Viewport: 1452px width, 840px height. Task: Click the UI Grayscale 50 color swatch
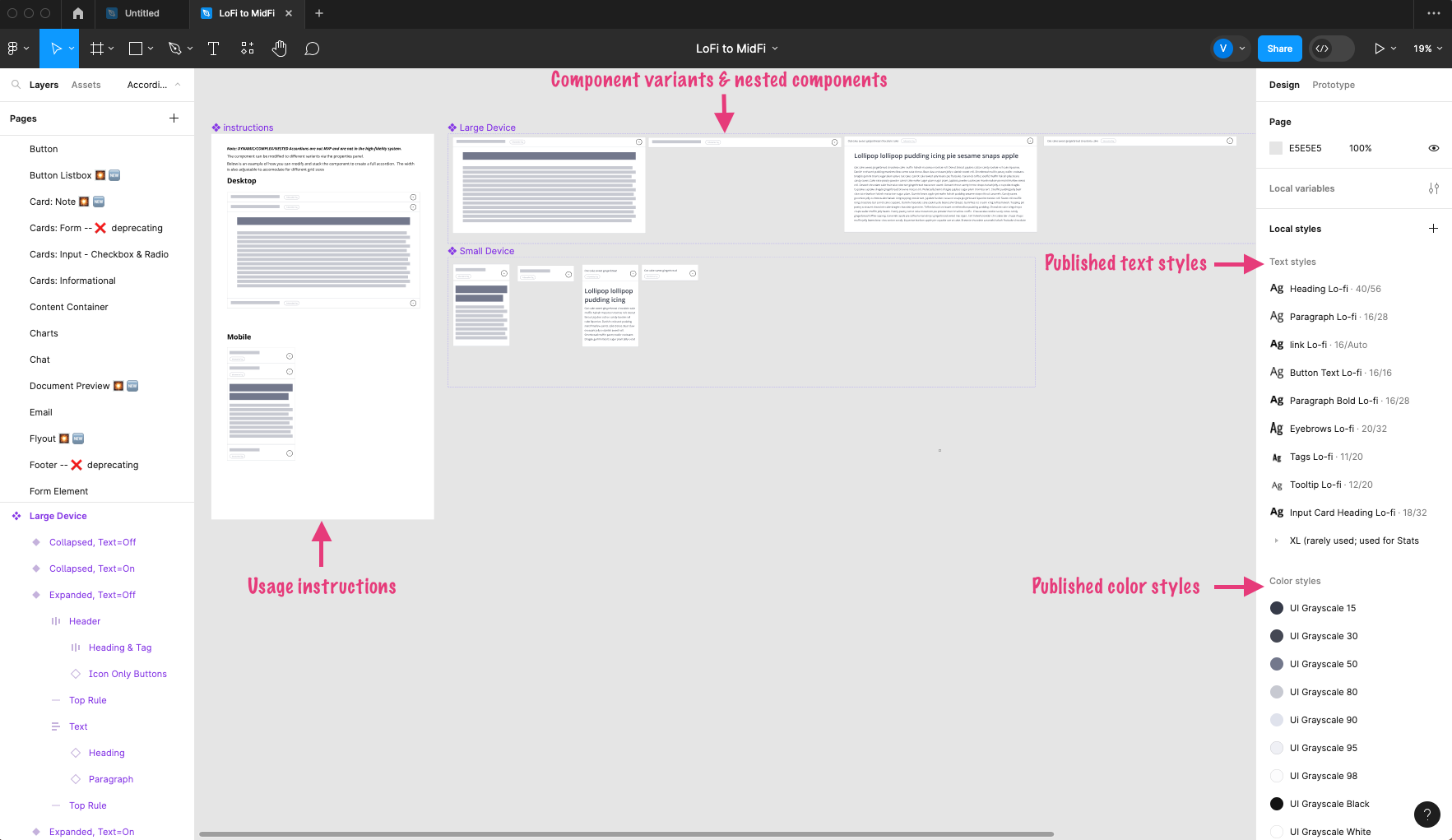click(1277, 664)
